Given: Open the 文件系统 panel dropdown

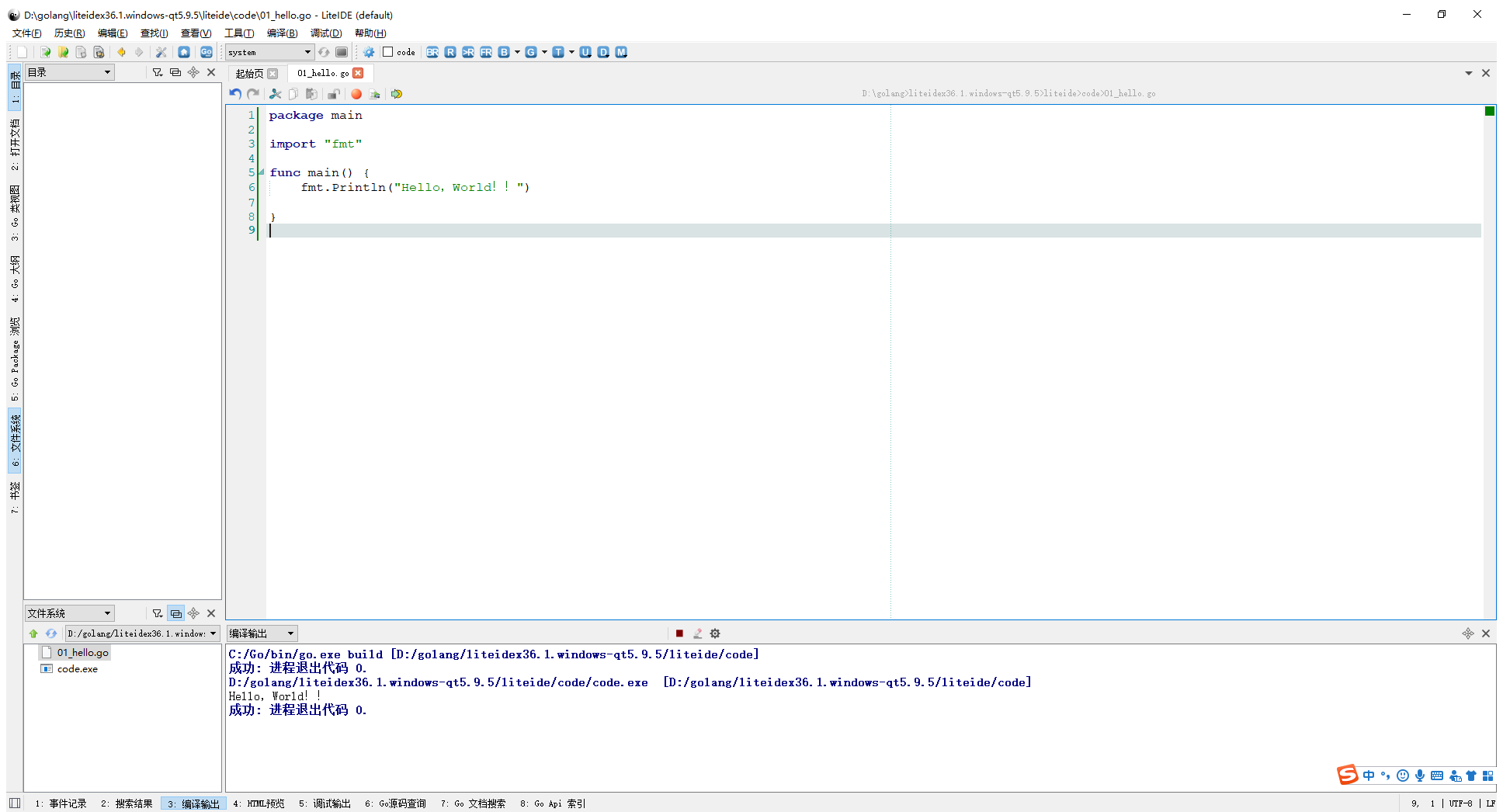Looking at the screenshot, I should [x=70, y=613].
